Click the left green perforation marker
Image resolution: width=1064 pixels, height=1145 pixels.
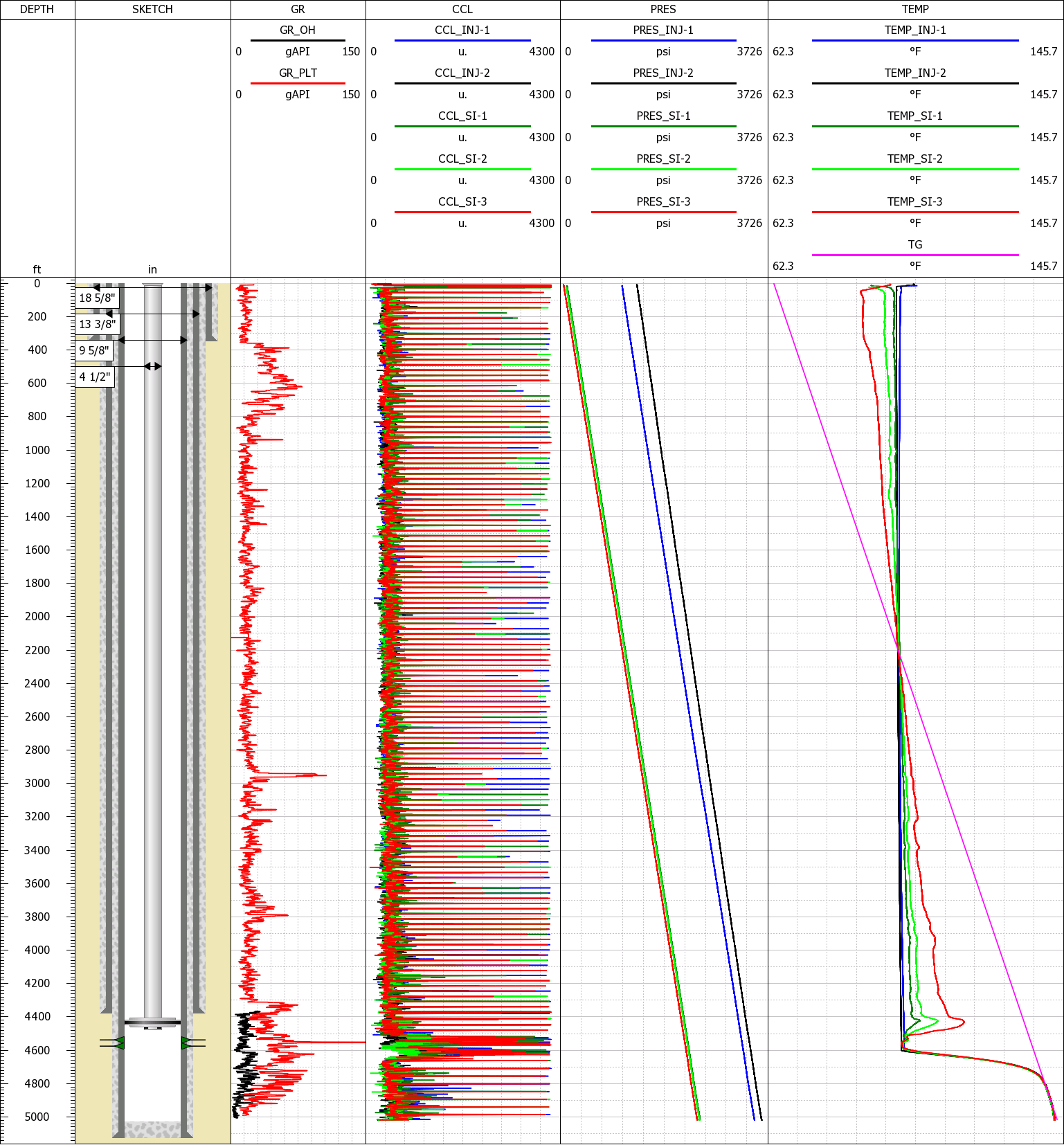click(x=119, y=1043)
